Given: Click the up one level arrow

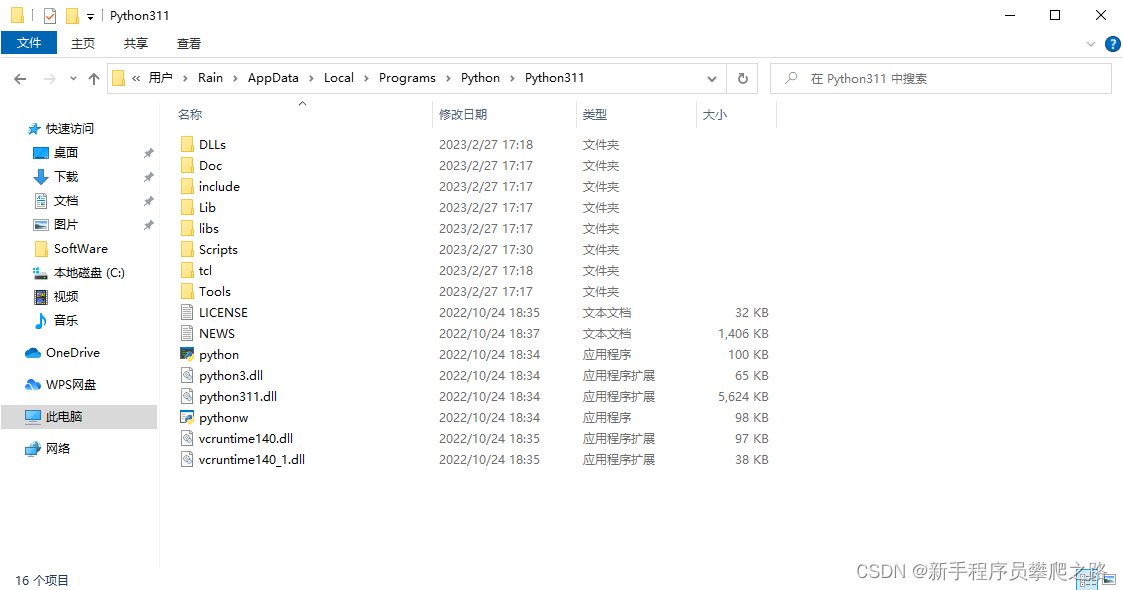Looking at the screenshot, I should [94, 78].
